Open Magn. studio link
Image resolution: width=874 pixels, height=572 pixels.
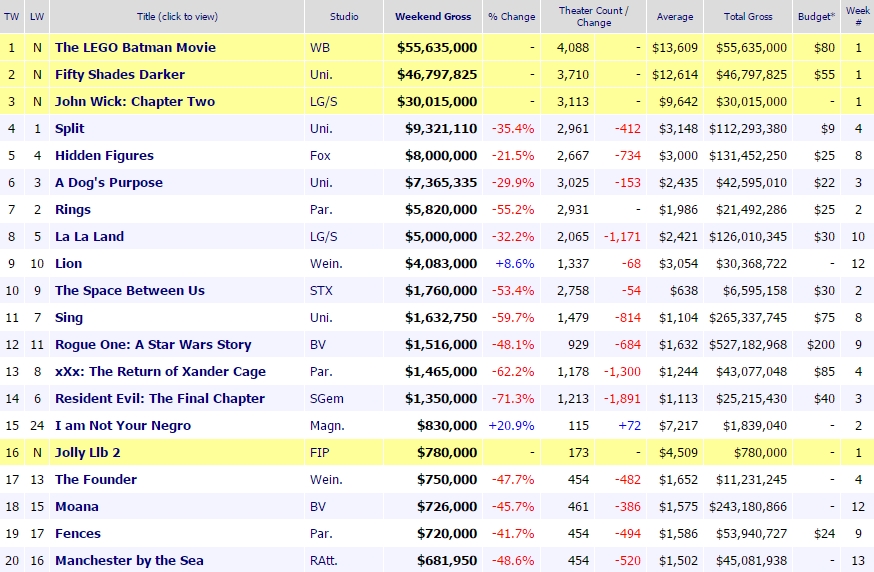click(327, 426)
